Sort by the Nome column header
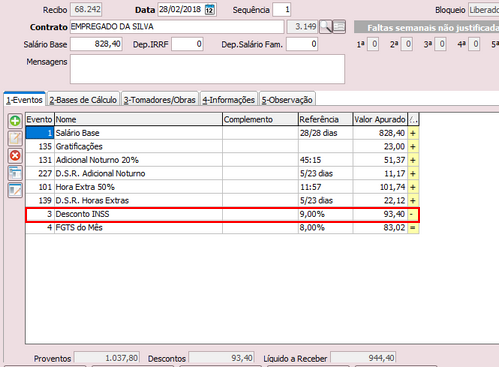Viewport: 499px width, 367px height. click(x=138, y=119)
